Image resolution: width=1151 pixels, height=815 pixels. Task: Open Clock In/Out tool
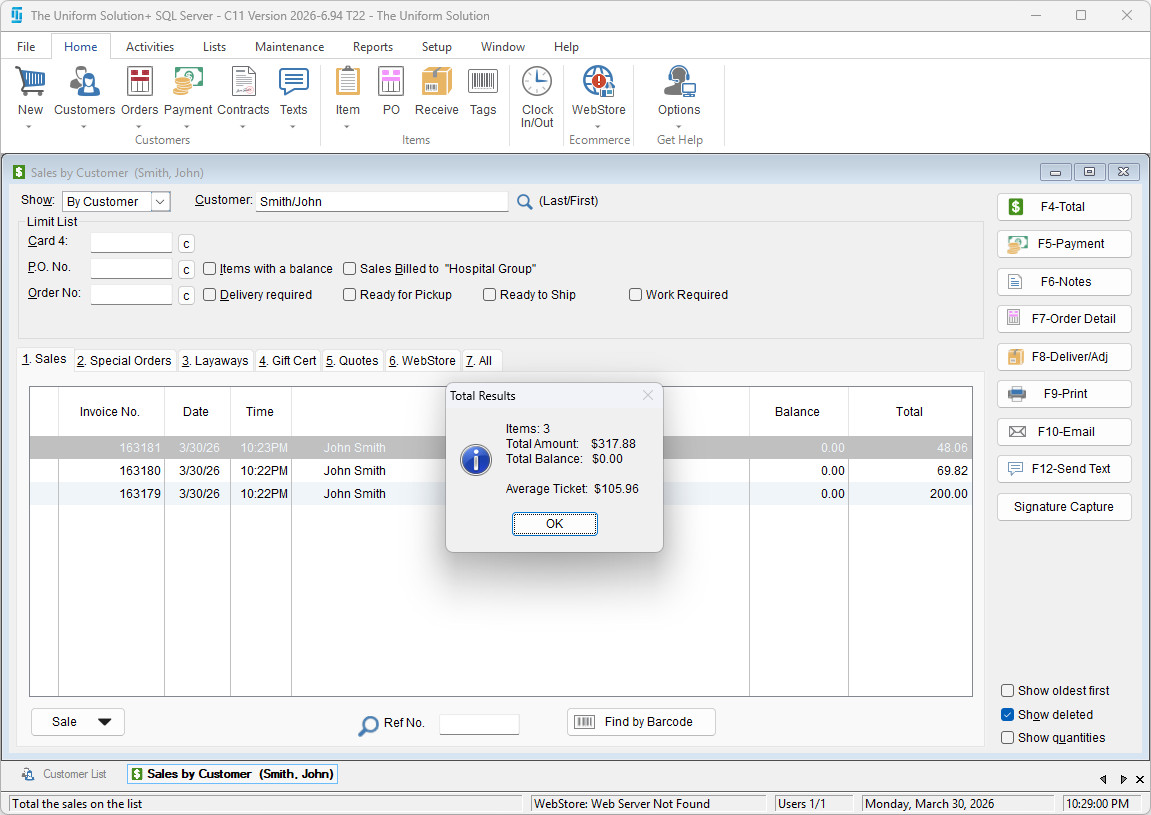tap(537, 82)
